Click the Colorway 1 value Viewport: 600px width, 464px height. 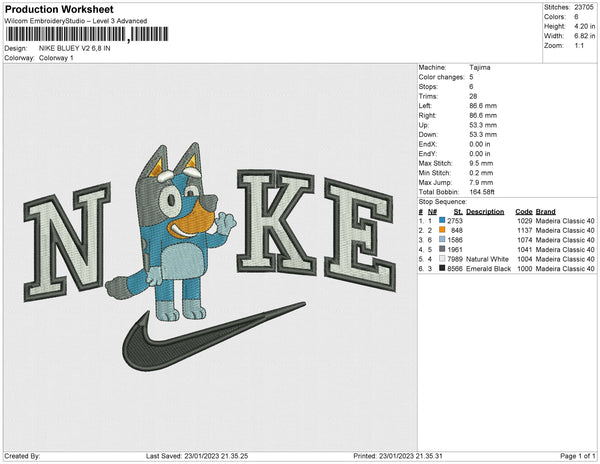pos(56,58)
